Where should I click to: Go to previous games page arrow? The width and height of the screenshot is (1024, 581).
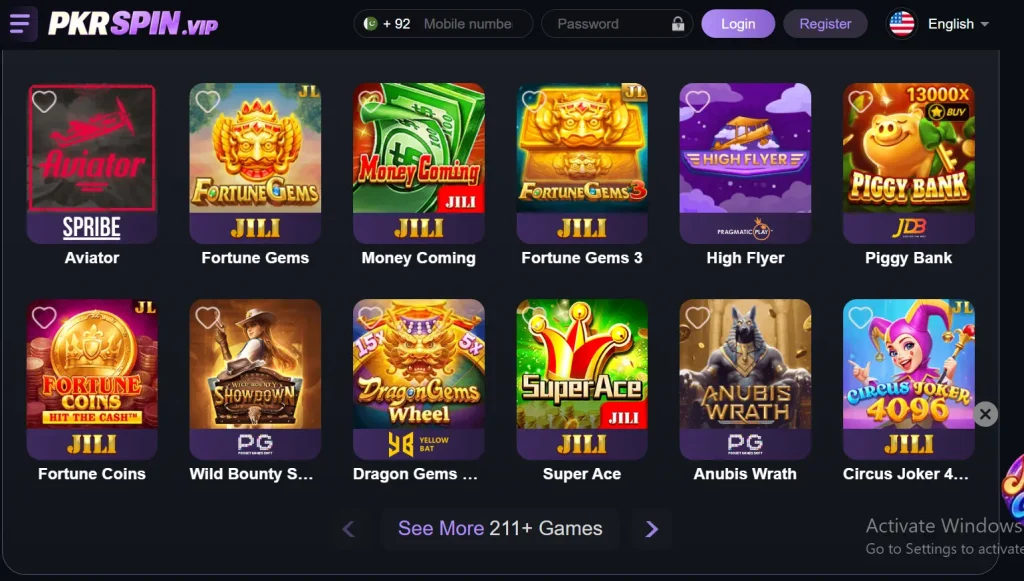pyautogui.click(x=349, y=529)
